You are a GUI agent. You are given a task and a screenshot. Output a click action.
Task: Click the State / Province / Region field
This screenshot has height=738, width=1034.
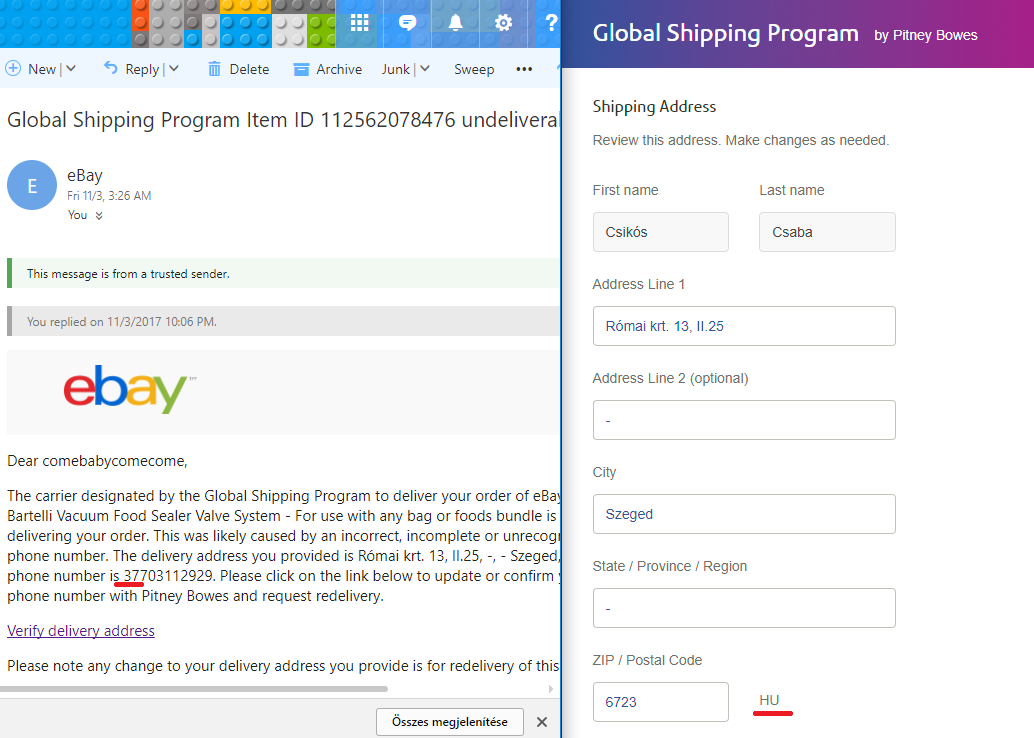pyautogui.click(x=744, y=608)
